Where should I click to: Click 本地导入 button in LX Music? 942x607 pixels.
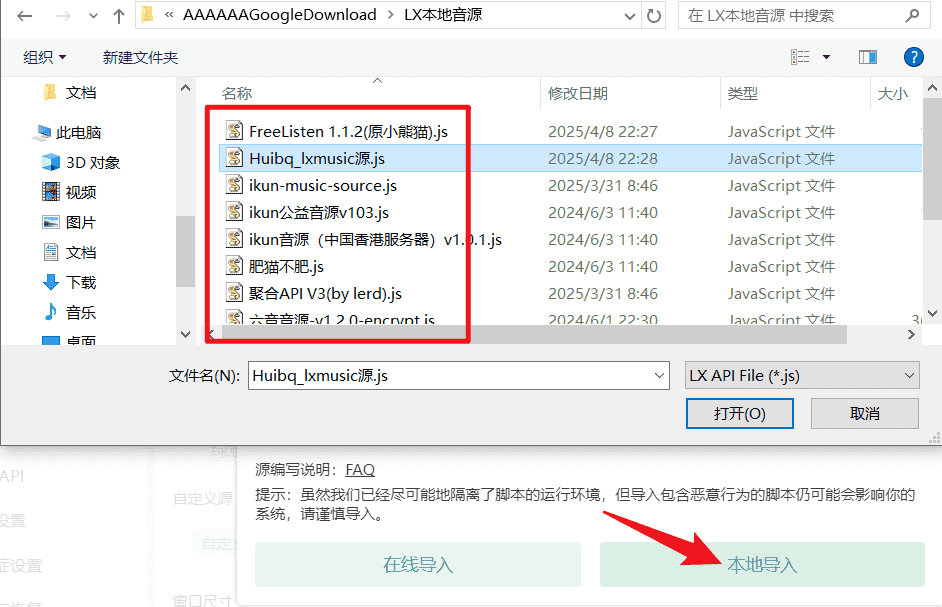pos(762,564)
